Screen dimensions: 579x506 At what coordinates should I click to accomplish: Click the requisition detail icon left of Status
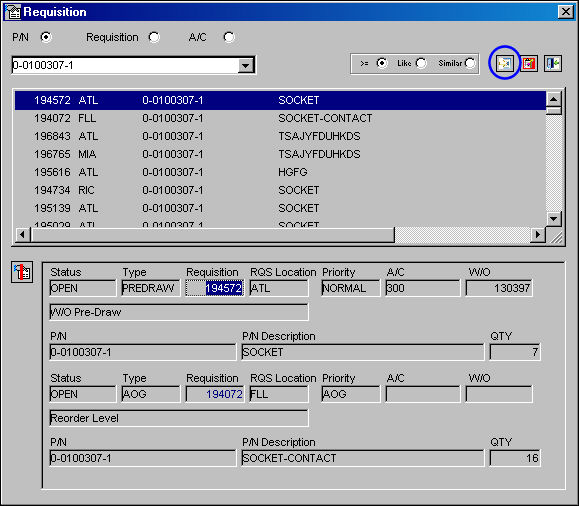(x=22, y=272)
